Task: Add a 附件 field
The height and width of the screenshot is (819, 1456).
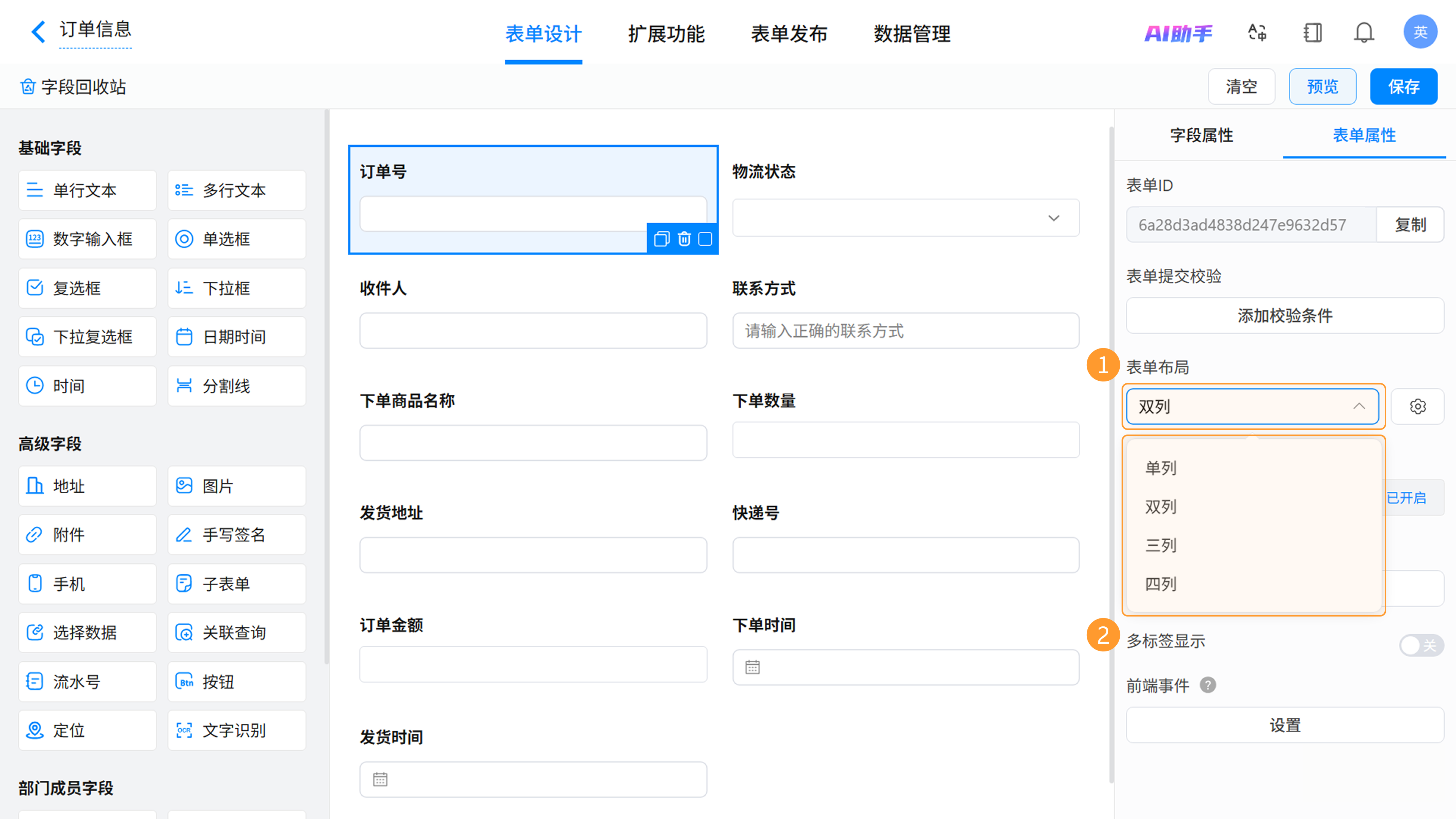Action: point(88,535)
